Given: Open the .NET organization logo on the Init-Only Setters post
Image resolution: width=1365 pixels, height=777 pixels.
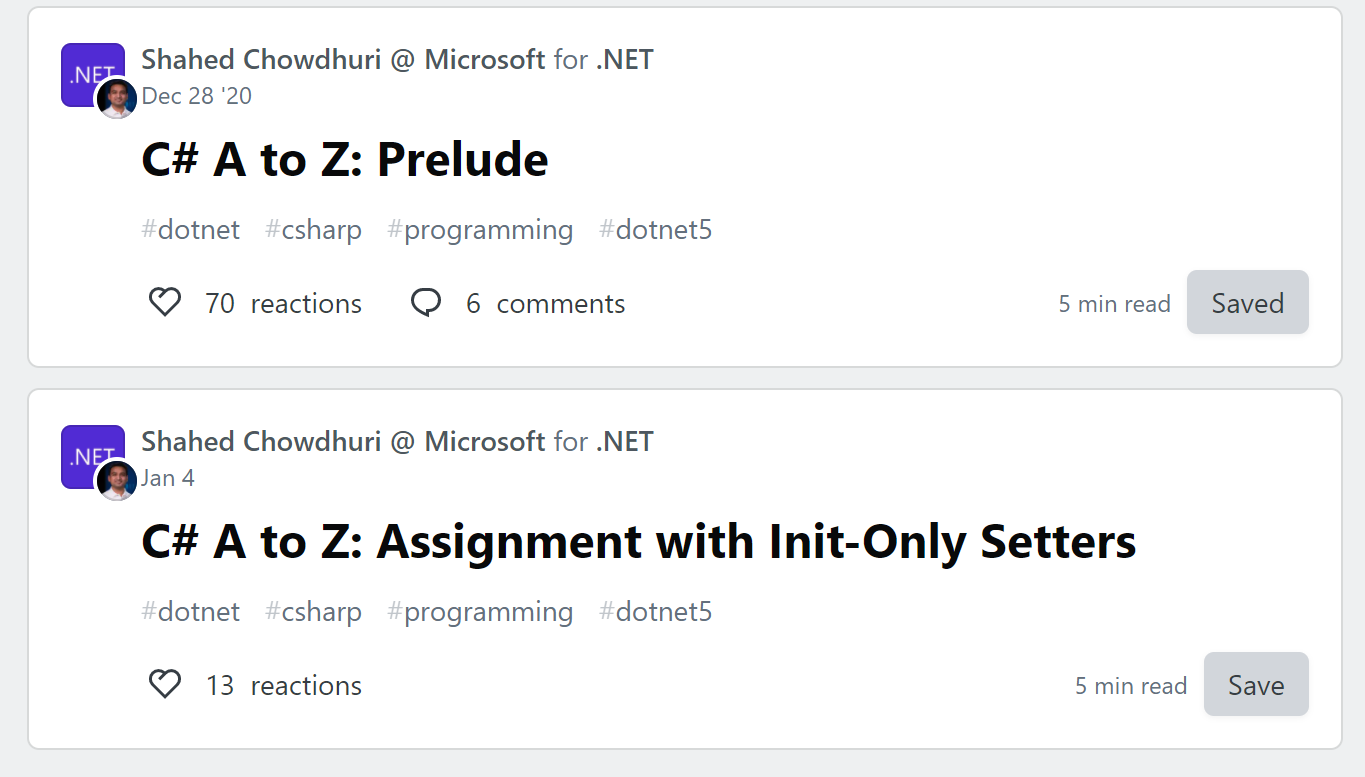Looking at the screenshot, I should click(x=92, y=455).
